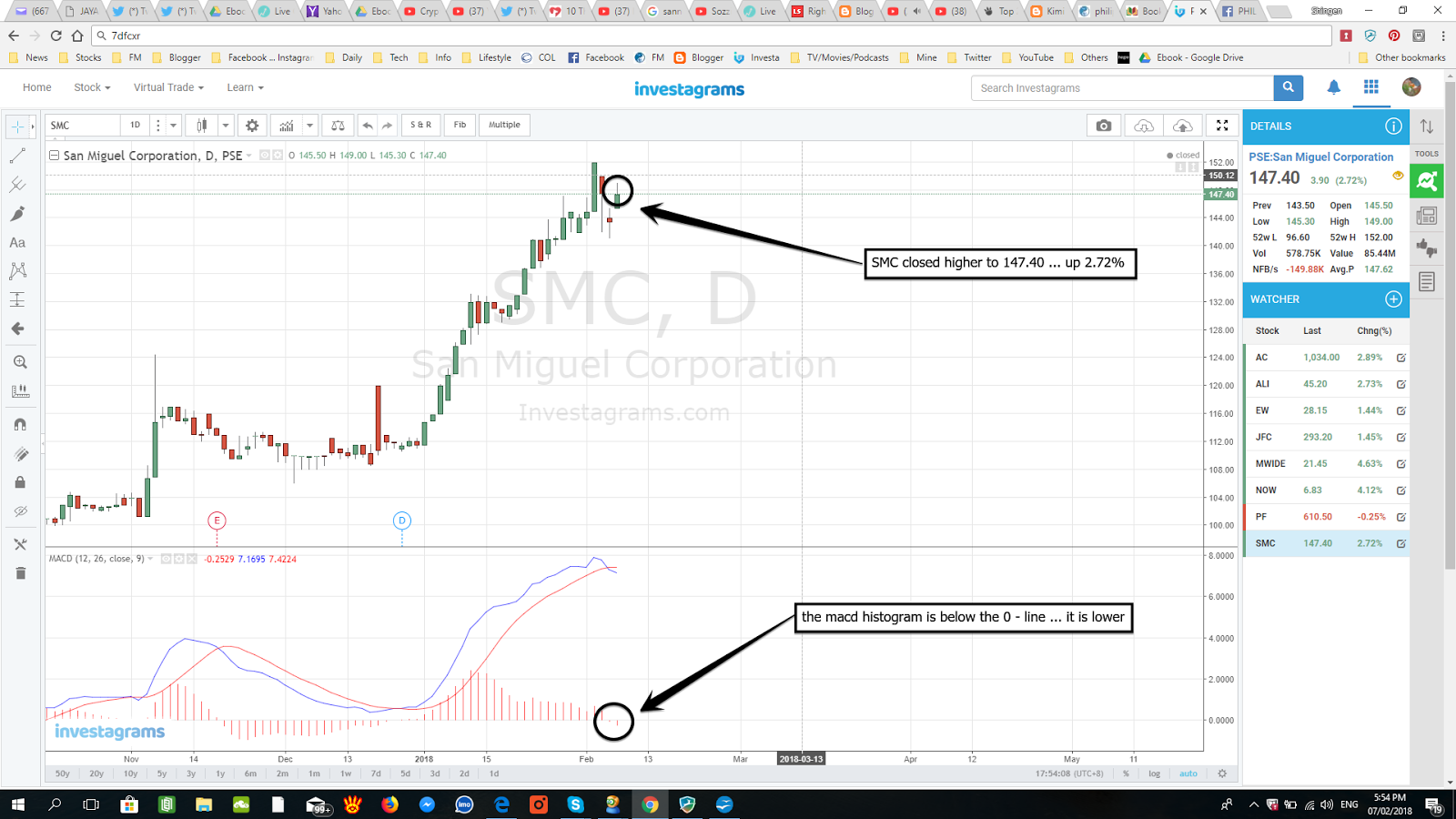
Task: Select the brush drawing tool
Action: pos(17,214)
